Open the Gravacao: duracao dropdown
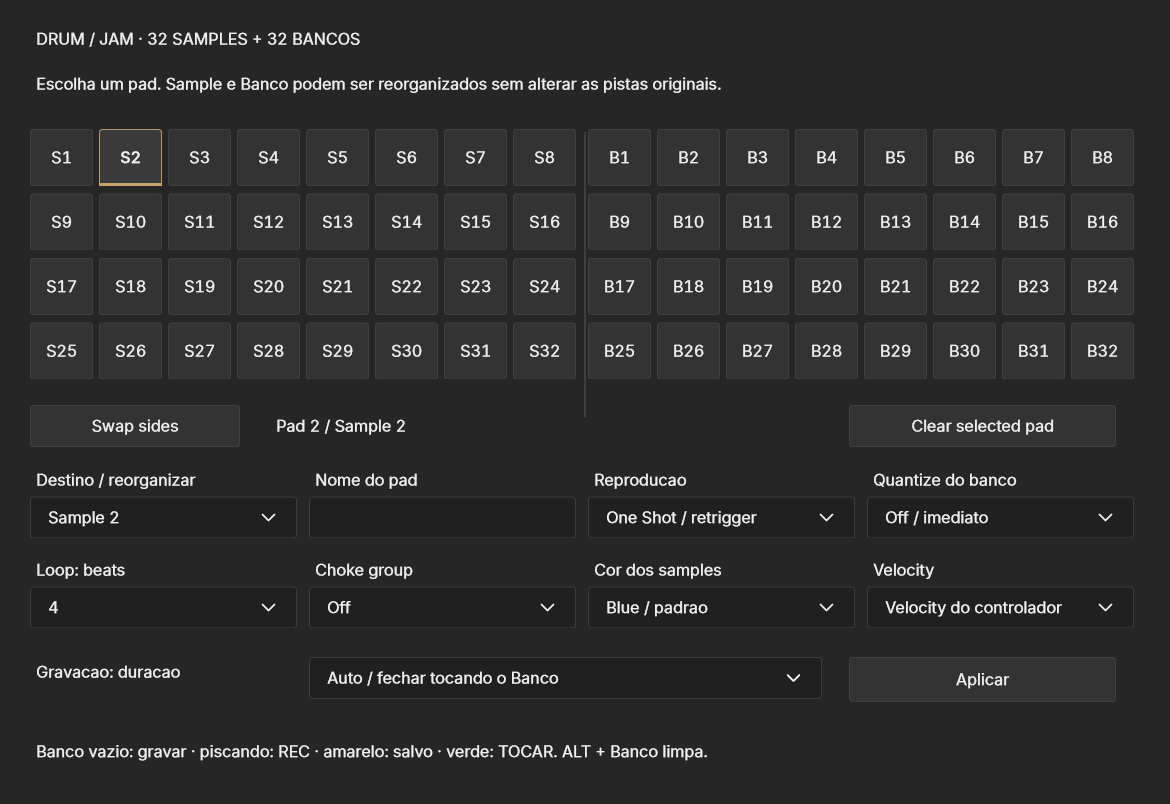Image resolution: width=1170 pixels, height=804 pixels. click(565, 678)
